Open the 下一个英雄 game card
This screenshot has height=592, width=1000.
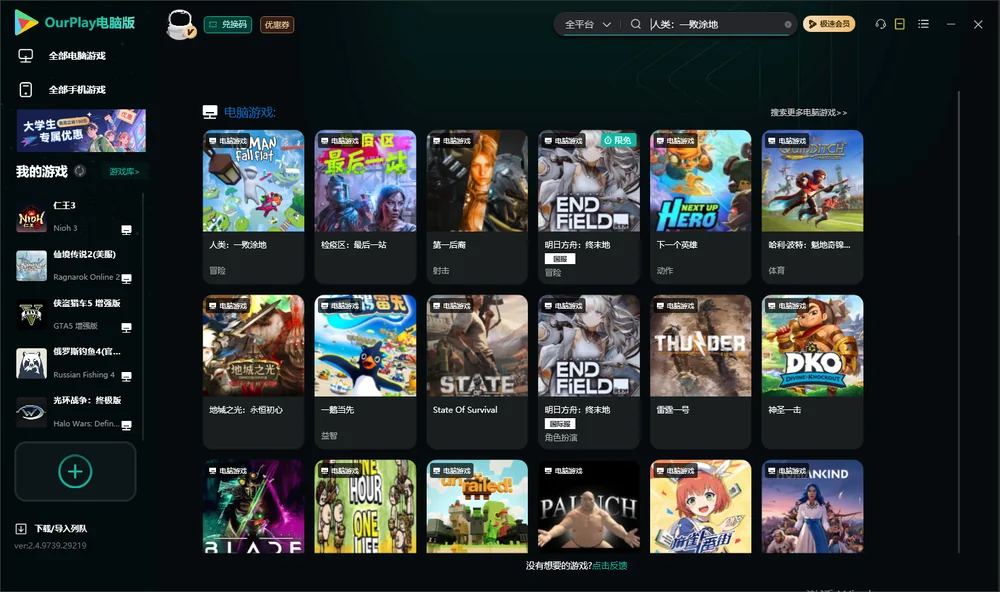700,207
